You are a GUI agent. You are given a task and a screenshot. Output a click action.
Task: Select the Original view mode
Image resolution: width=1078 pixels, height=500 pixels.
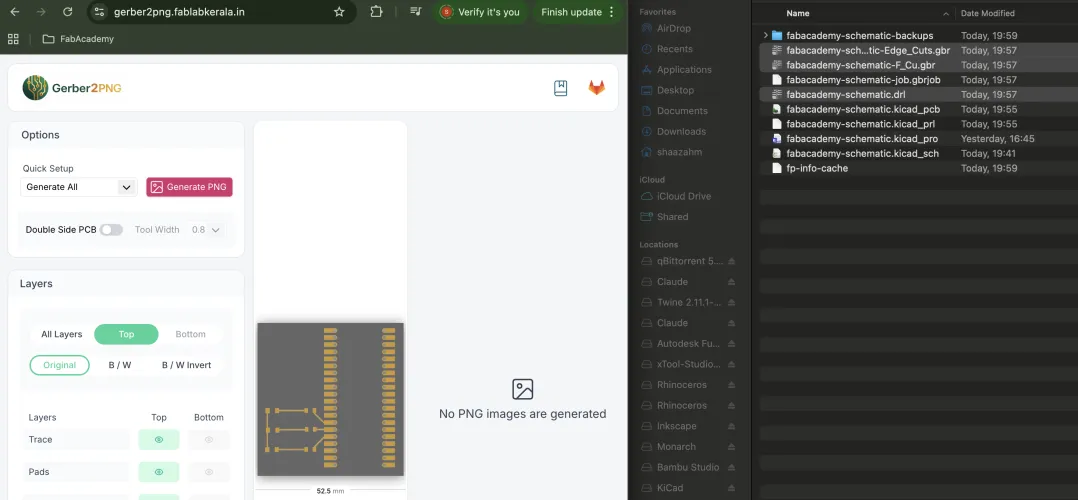point(60,365)
